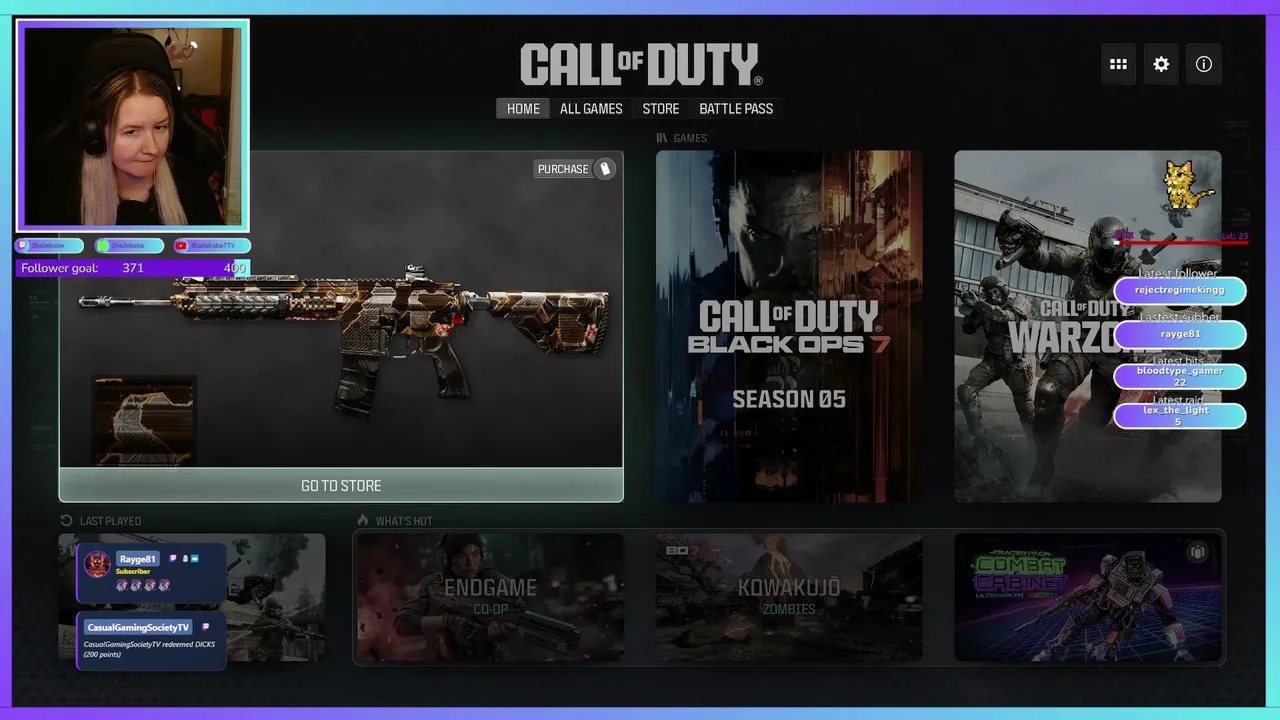Open the Combat Cabinet tile

click(x=1087, y=597)
